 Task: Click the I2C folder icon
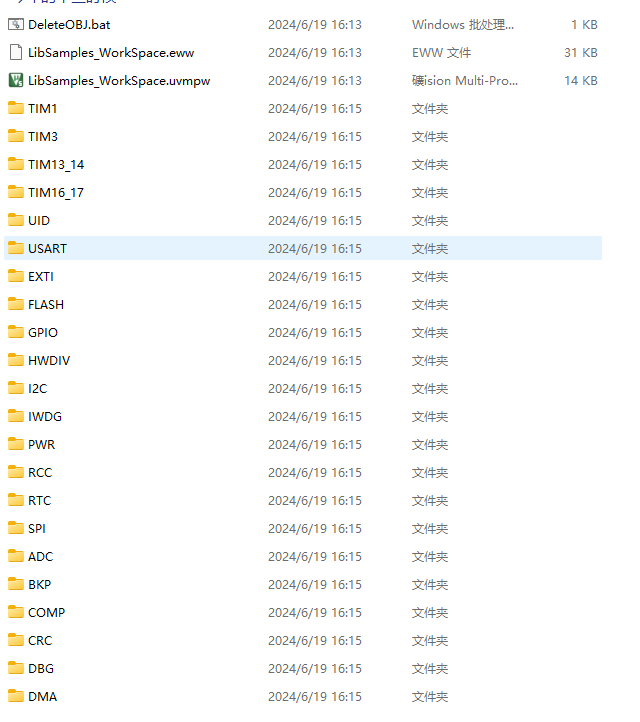point(15,388)
